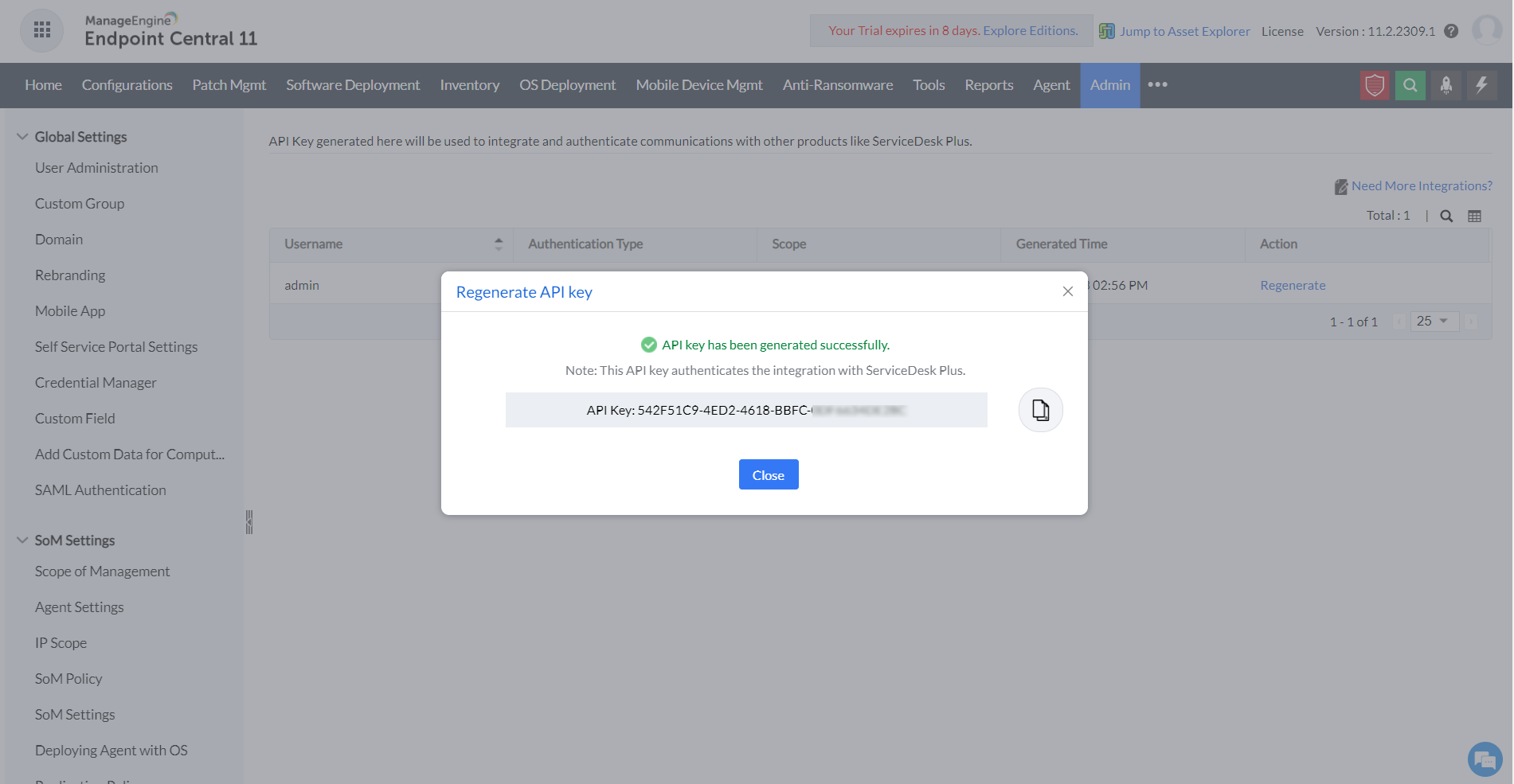Click the Scope column header
The width and height of the screenshot is (1514, 784).
point(789,244)
